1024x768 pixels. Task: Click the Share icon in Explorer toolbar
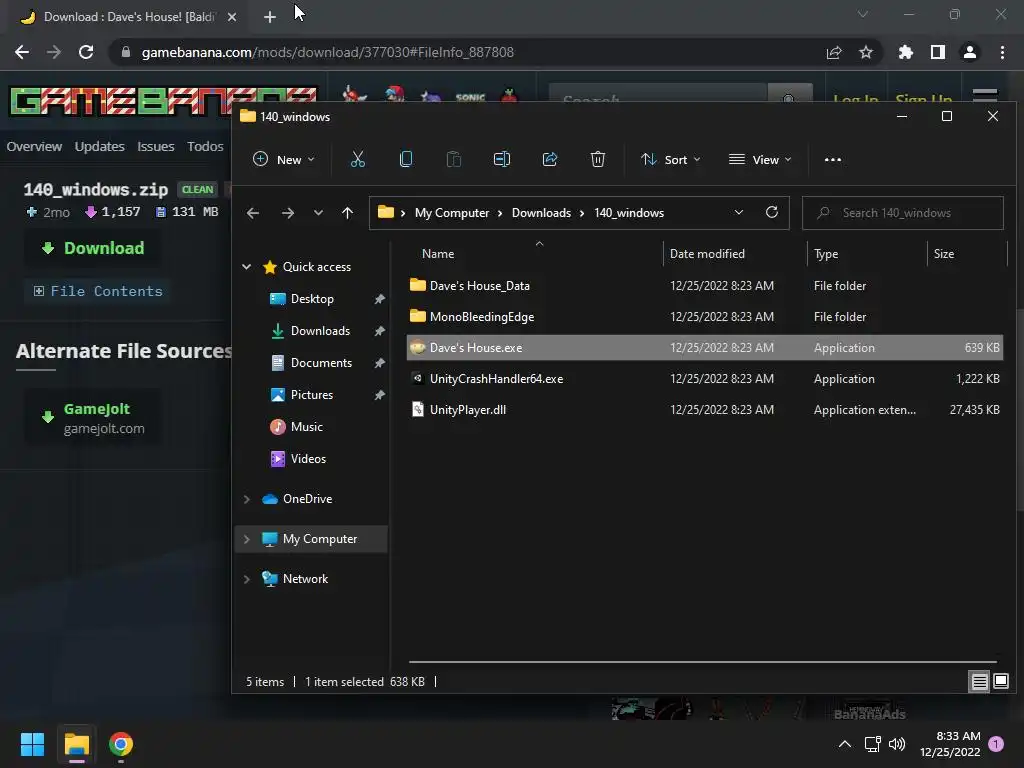click(x=550, y=159)
